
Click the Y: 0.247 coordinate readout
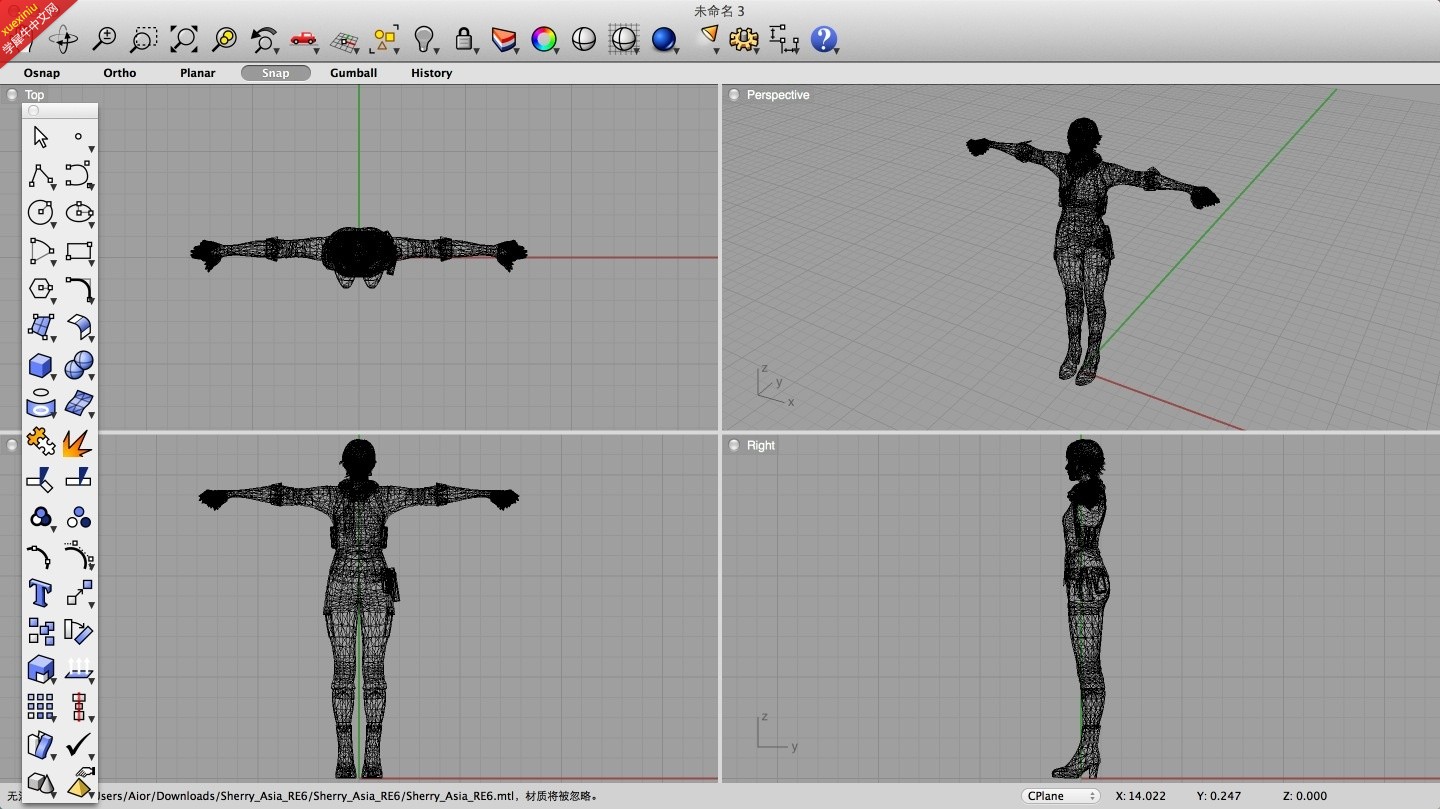(x=1219, y=796)
